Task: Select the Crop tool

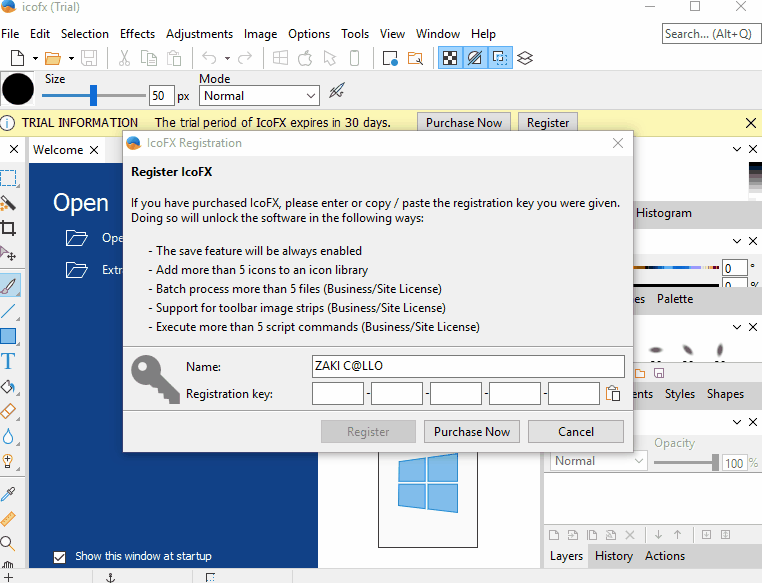Action: [x=9, y=228]
